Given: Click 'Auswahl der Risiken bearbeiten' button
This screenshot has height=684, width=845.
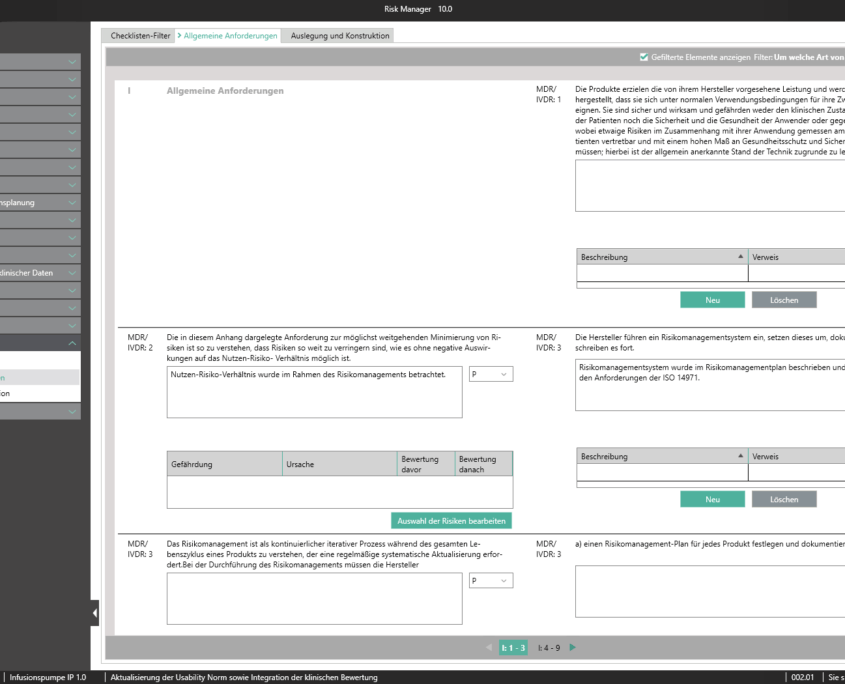Looking at the screenshot, I should pos(452,521).
